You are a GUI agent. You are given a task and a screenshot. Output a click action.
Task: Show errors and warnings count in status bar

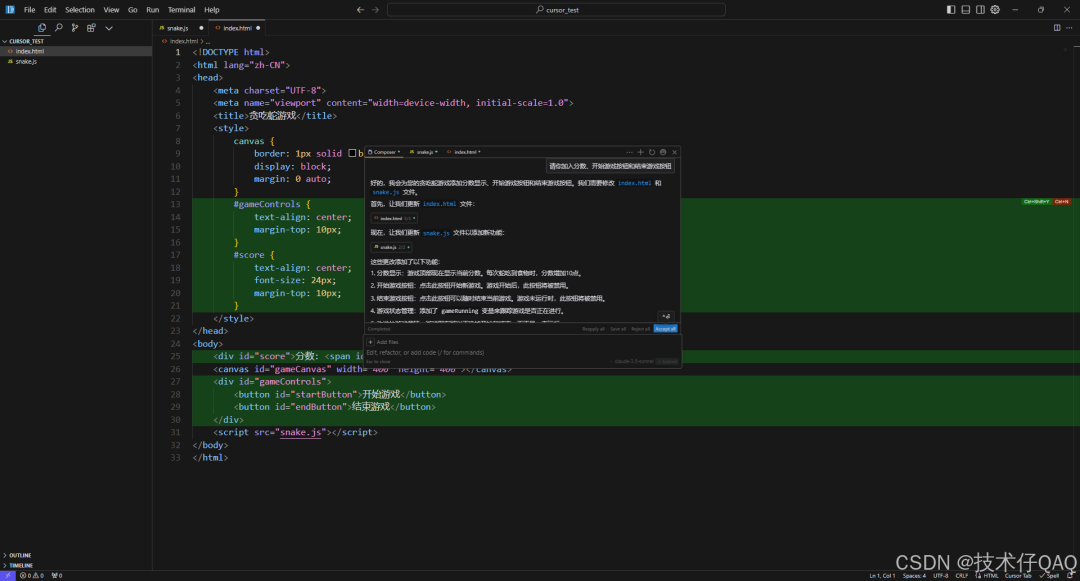pos(32,575)
